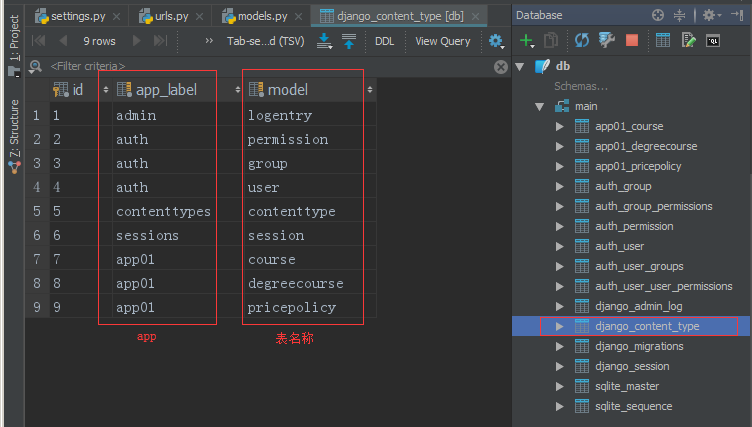Select auth_permission table in tree

pos(634,226)
